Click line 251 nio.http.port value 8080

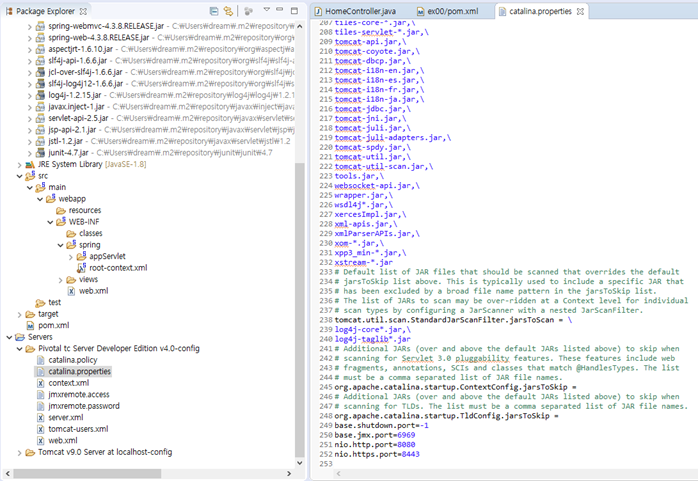tap(406, 445)
